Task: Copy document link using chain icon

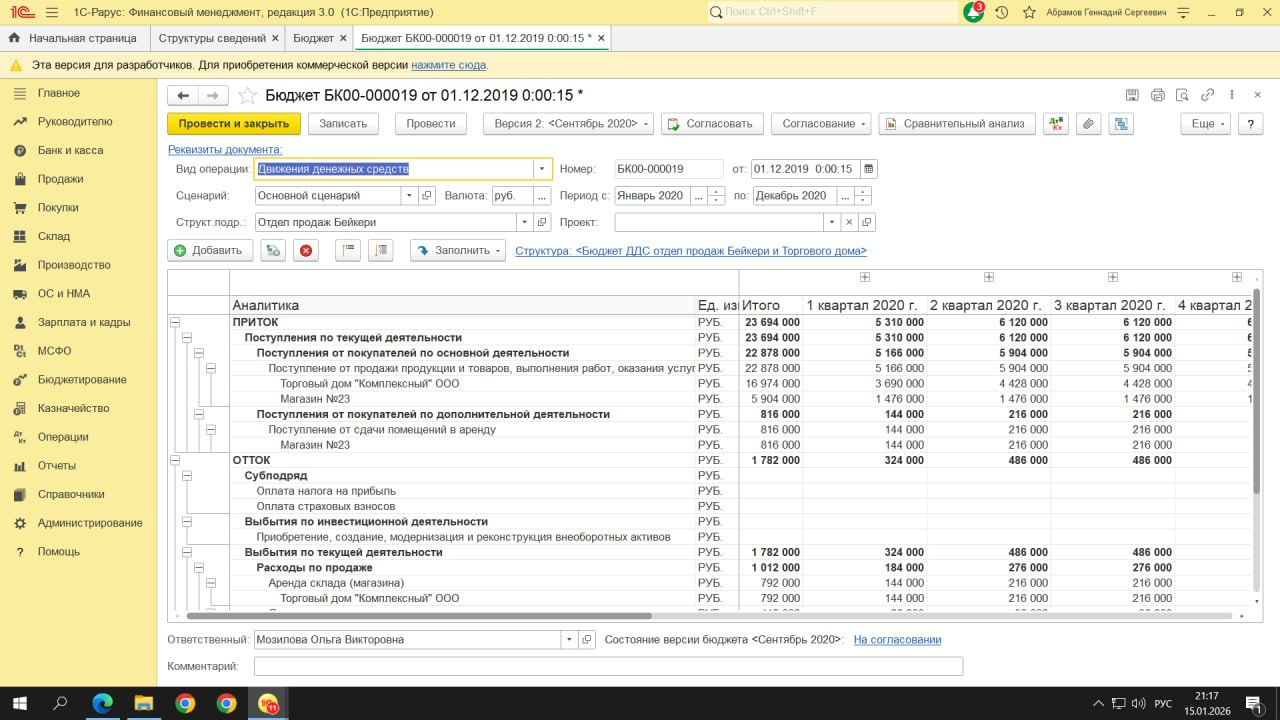Action: pyautogui.click(x=1207, y=96)
